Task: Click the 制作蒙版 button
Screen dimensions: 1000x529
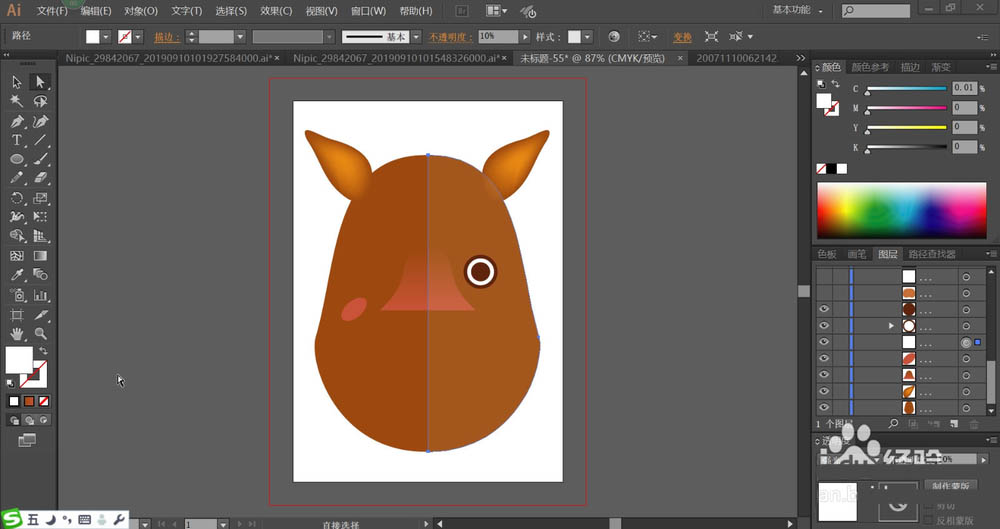Action: click(x=951, y=485)
